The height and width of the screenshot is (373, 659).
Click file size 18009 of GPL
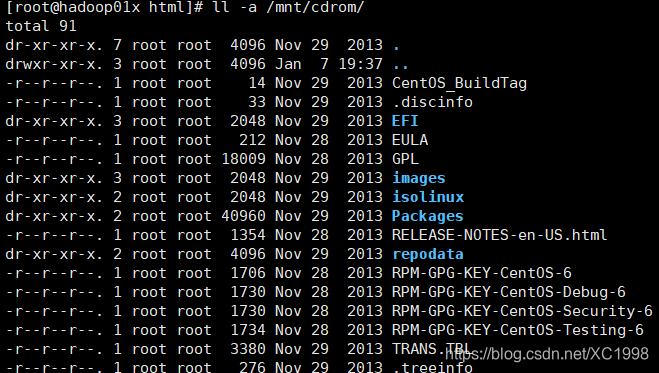pyautogui.click(x=244, y=159)
